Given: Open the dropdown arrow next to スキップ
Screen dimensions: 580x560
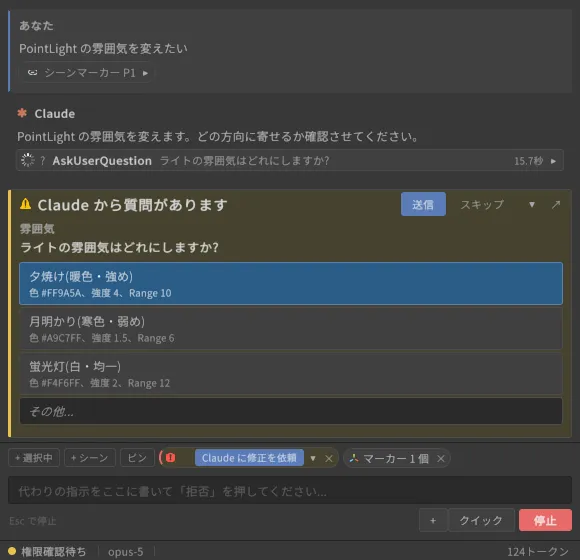Looking at the screenshot, I should pyautogui.click(x=532, y=205).
